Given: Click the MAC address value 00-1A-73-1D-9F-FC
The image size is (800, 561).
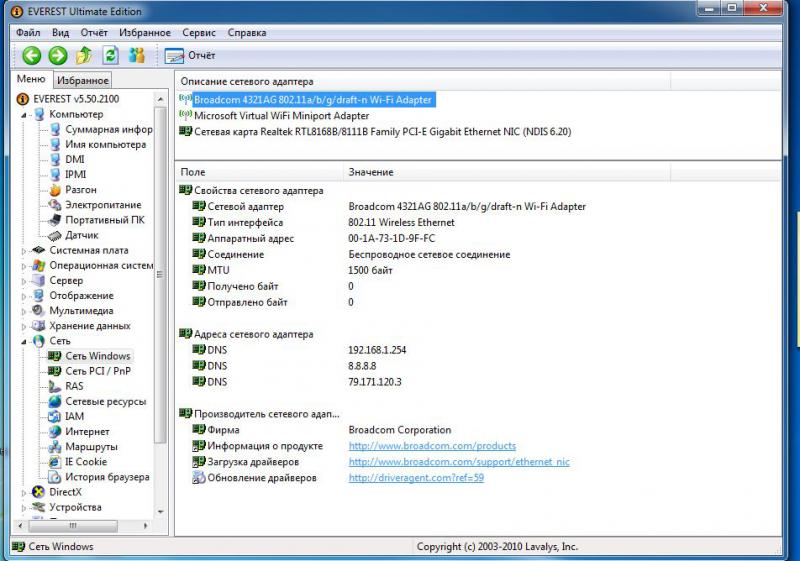Looking at the screenshot, I should point(392,239).
